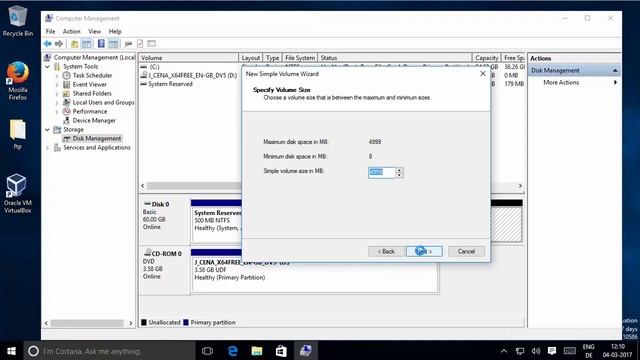Click volume list horizontal scrollbar right arrow

pyautogui.click(x=520, y=186)
